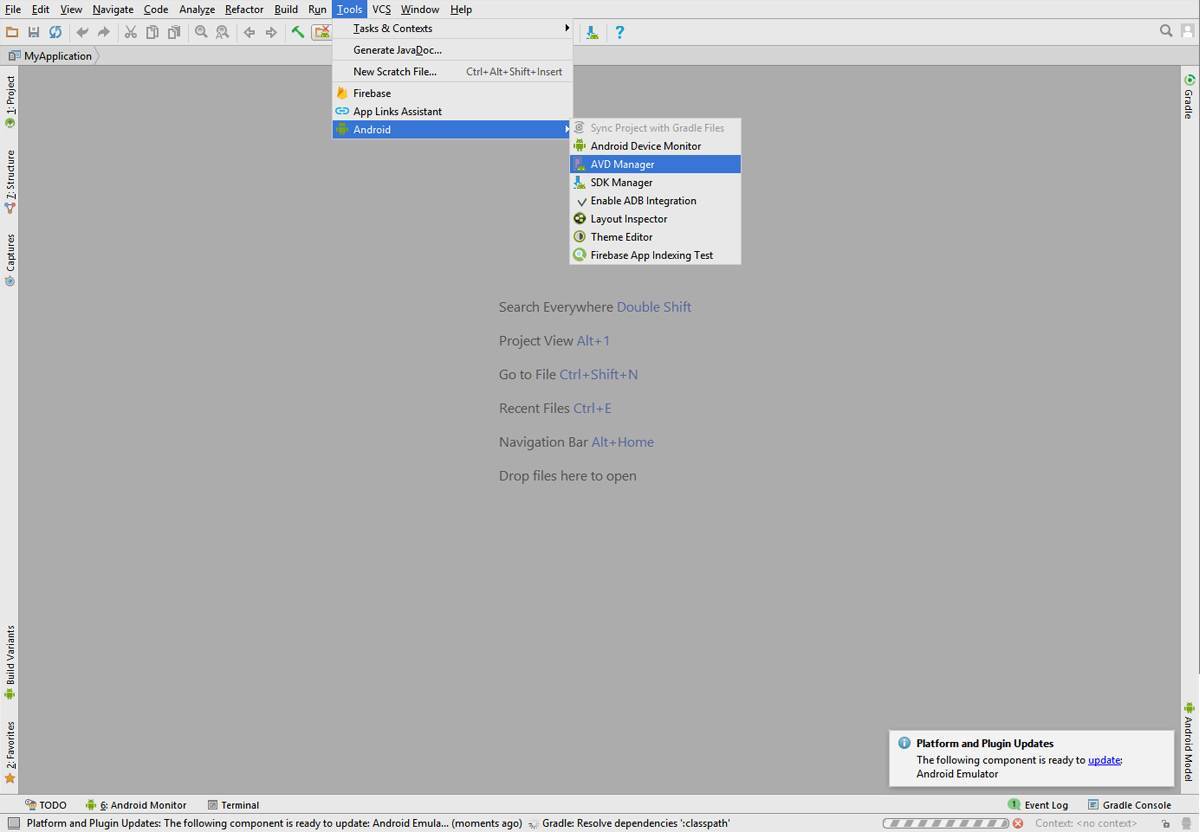Toggle the read-only lock icon in status bar
This screenshot has height=832, width=1200.
pyautogui.click(x=1166, y=823)
